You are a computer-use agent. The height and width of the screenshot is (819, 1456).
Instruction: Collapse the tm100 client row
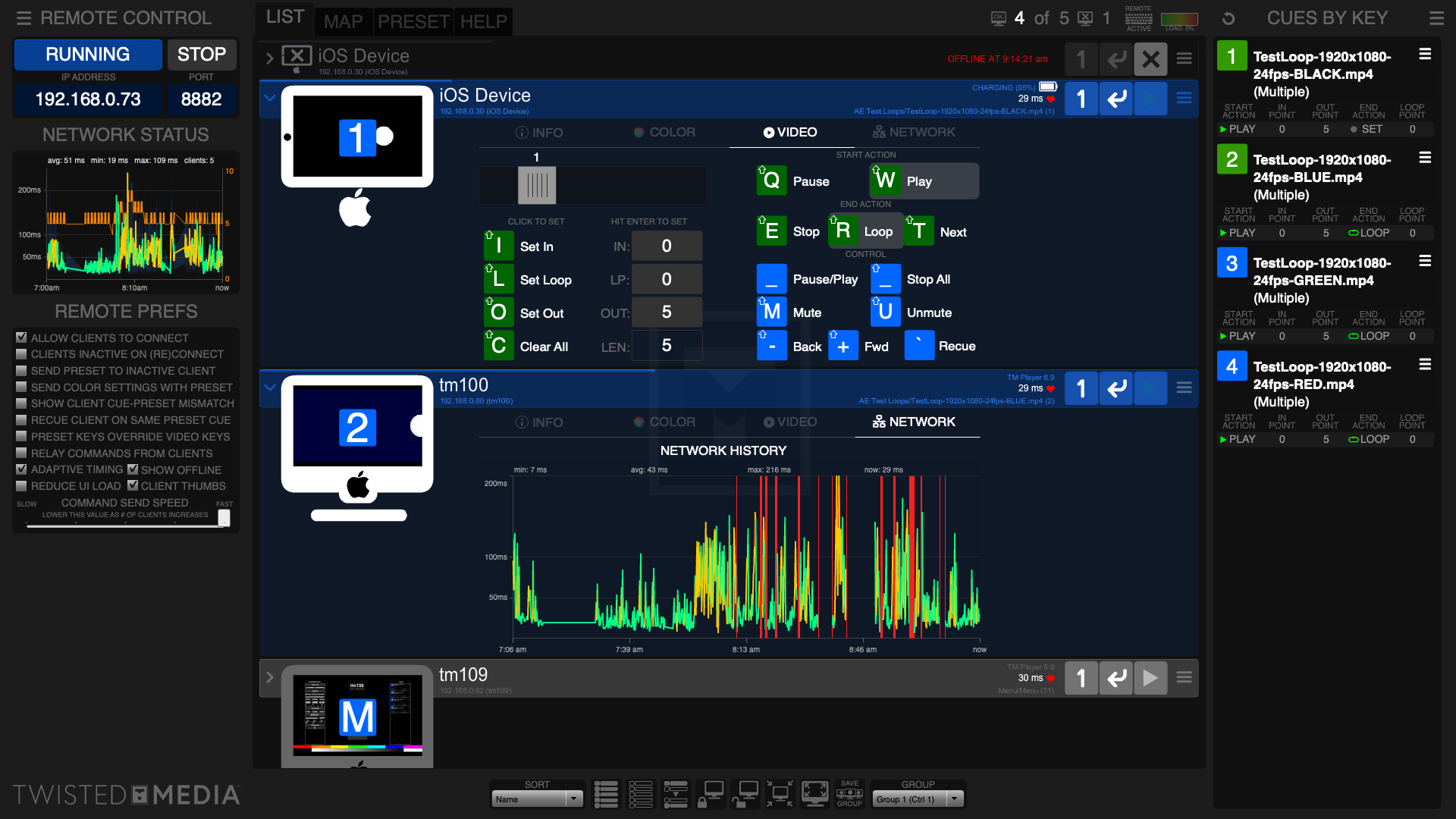point(269,388)
